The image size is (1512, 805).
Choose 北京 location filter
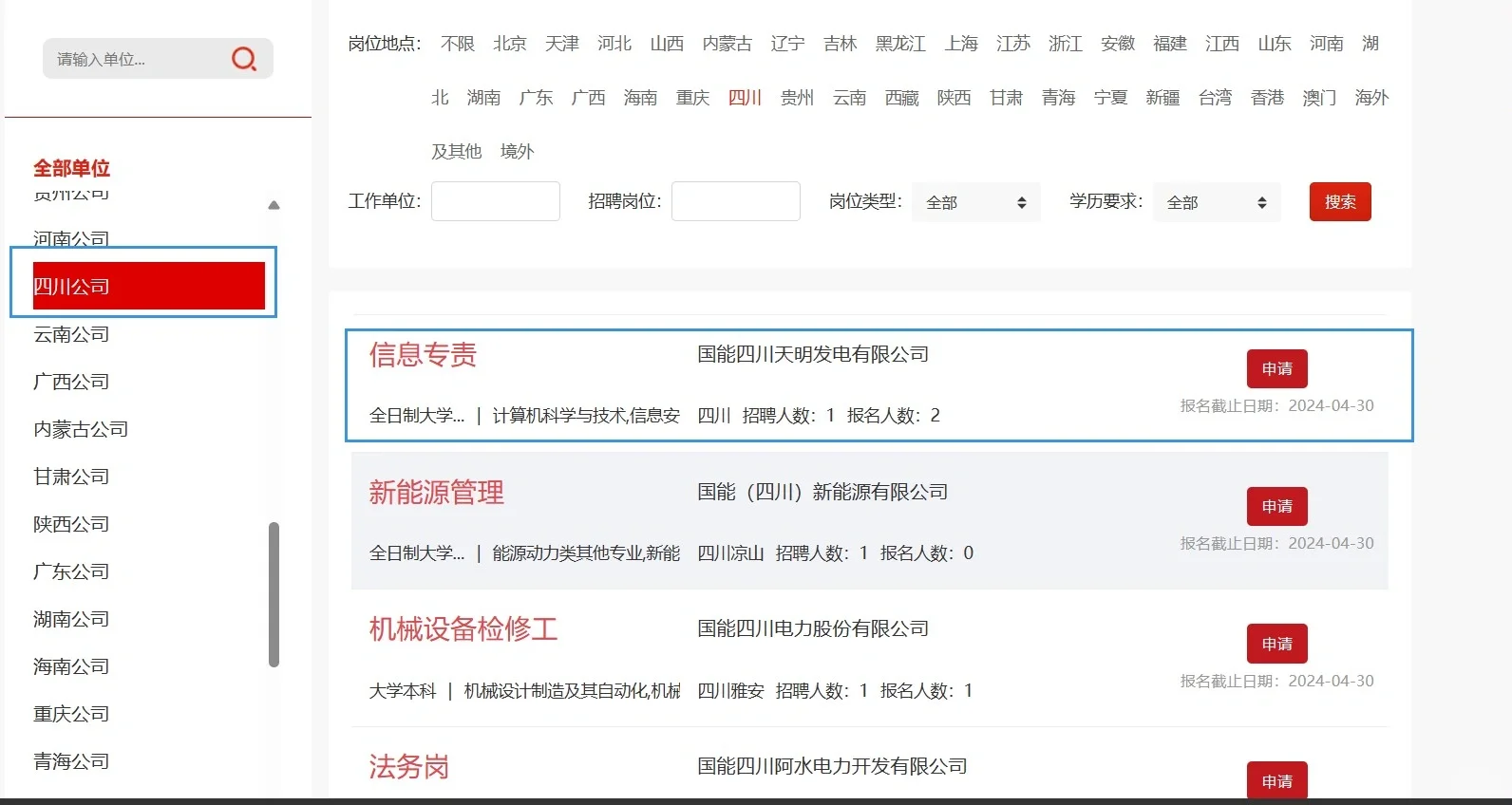pos(510,44)
